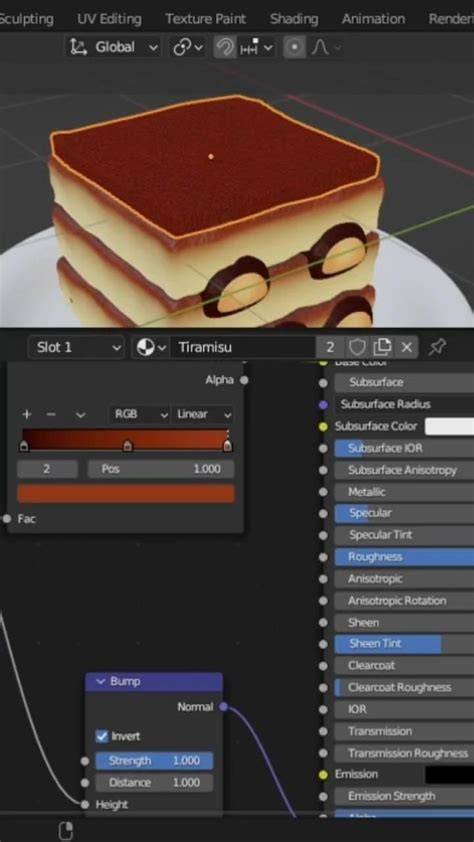This screenshot has width=474, height=842.
Task: Open the RGB color mode dropdown
Action: 139,415
